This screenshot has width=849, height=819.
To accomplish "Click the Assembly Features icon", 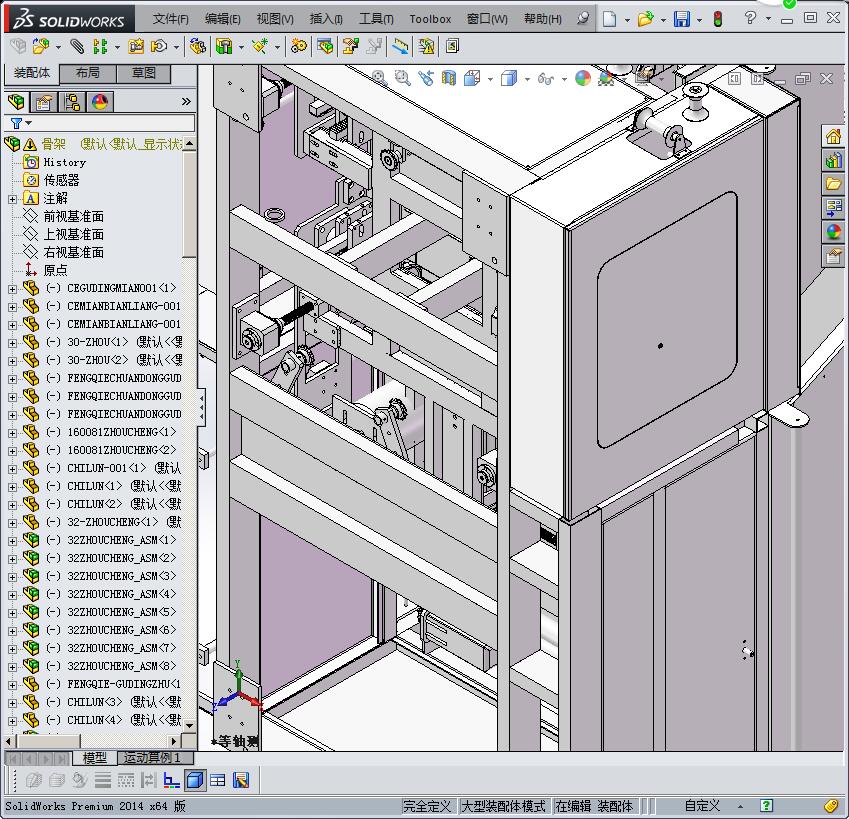I will [x=224, y=47].
